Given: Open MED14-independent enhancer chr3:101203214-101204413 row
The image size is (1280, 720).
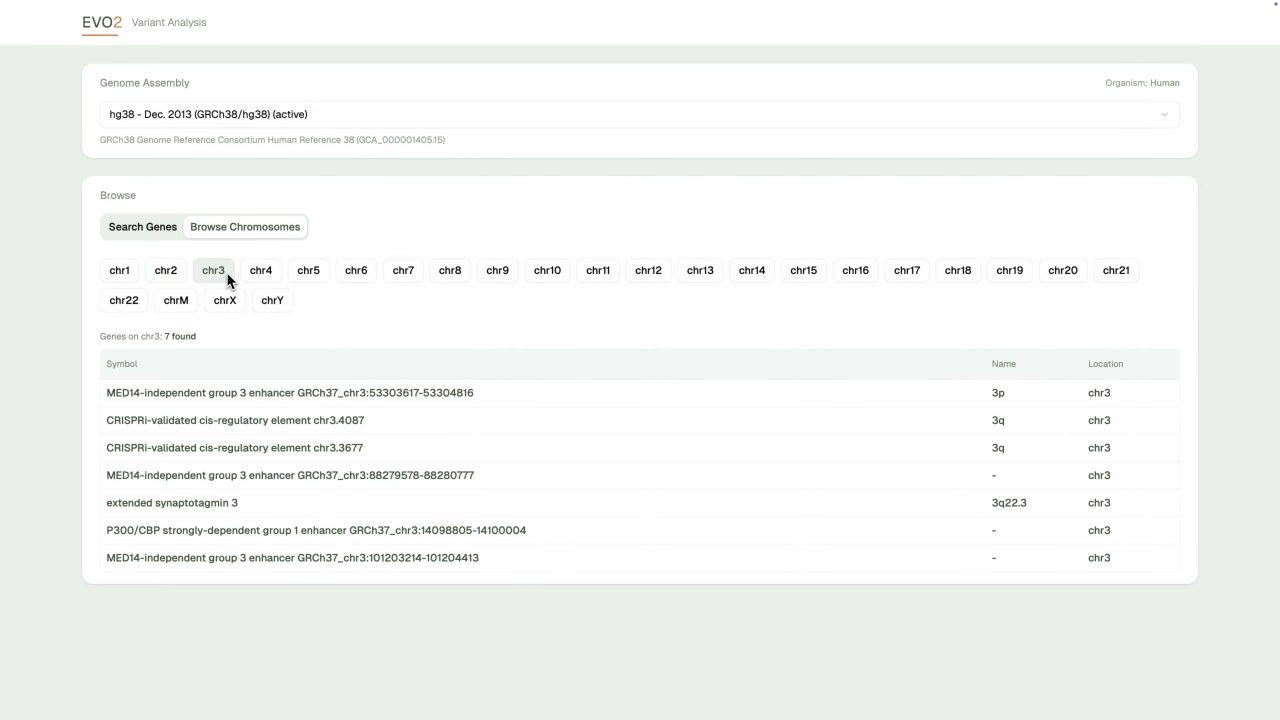Looking at the screenshot, I should 640,558.
